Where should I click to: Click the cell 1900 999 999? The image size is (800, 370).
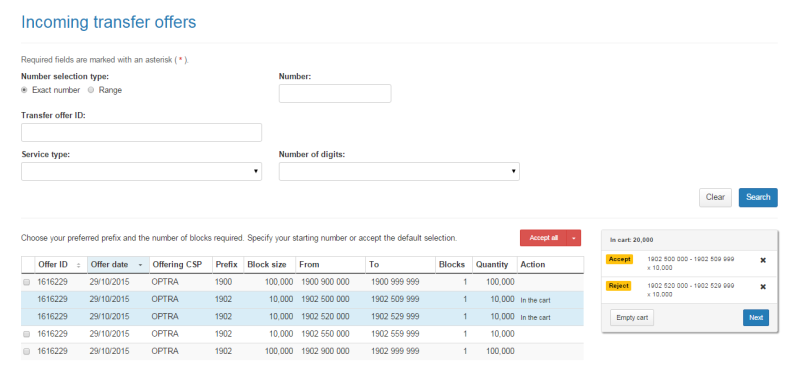coord(395,282)
